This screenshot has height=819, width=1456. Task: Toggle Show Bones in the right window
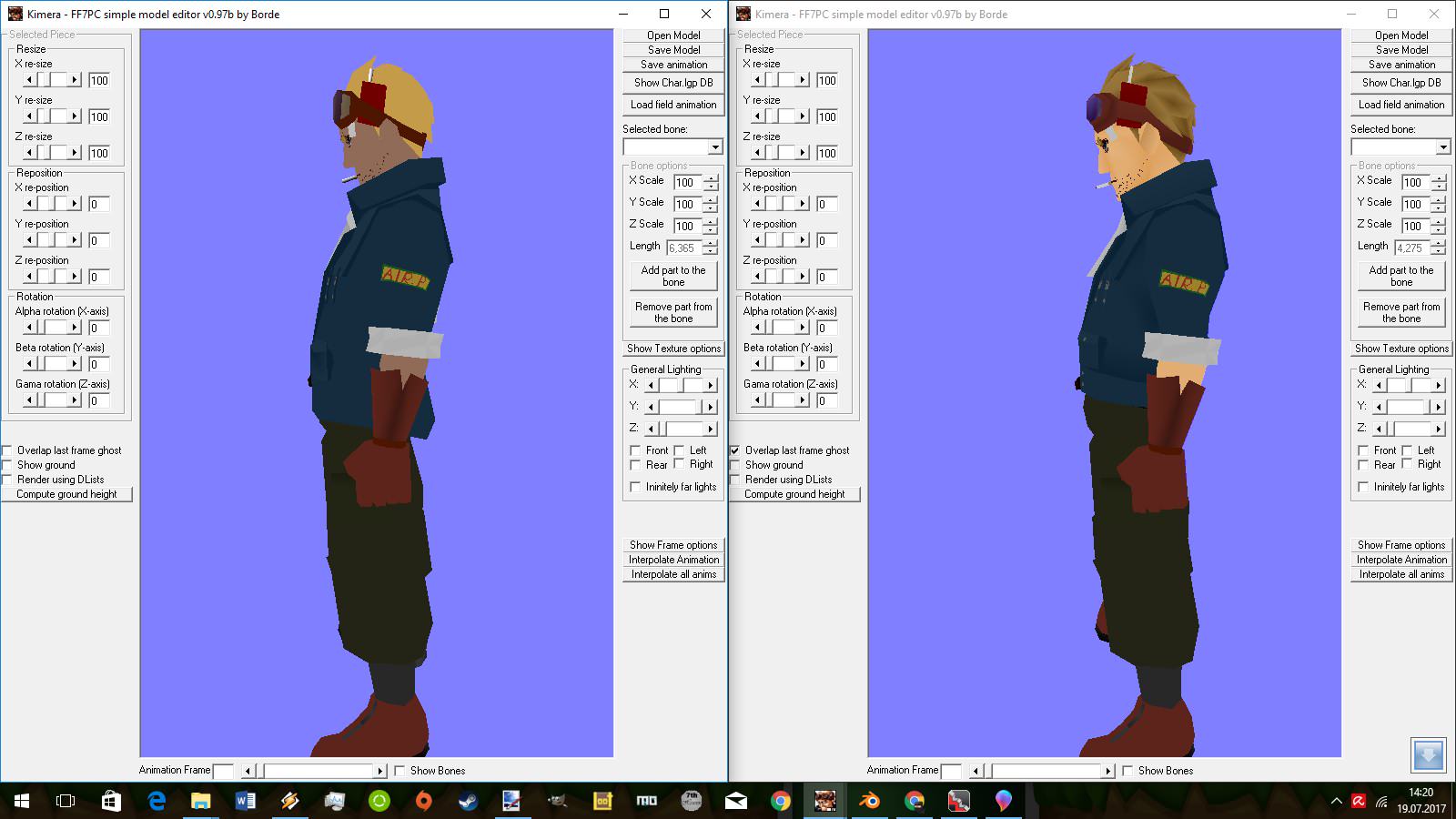pos(1127,771)
